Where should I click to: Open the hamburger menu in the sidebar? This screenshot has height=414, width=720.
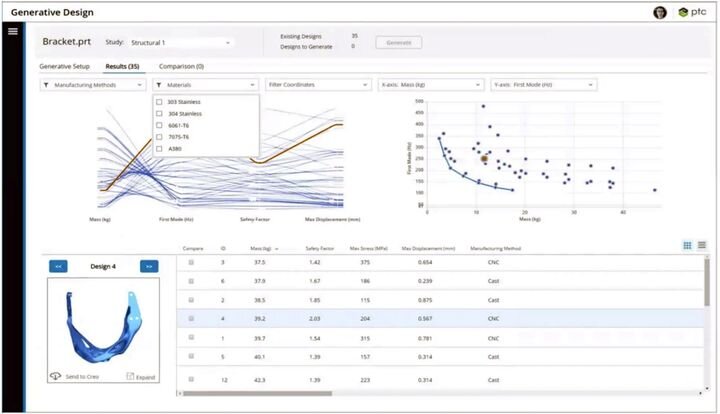[13, 31]
